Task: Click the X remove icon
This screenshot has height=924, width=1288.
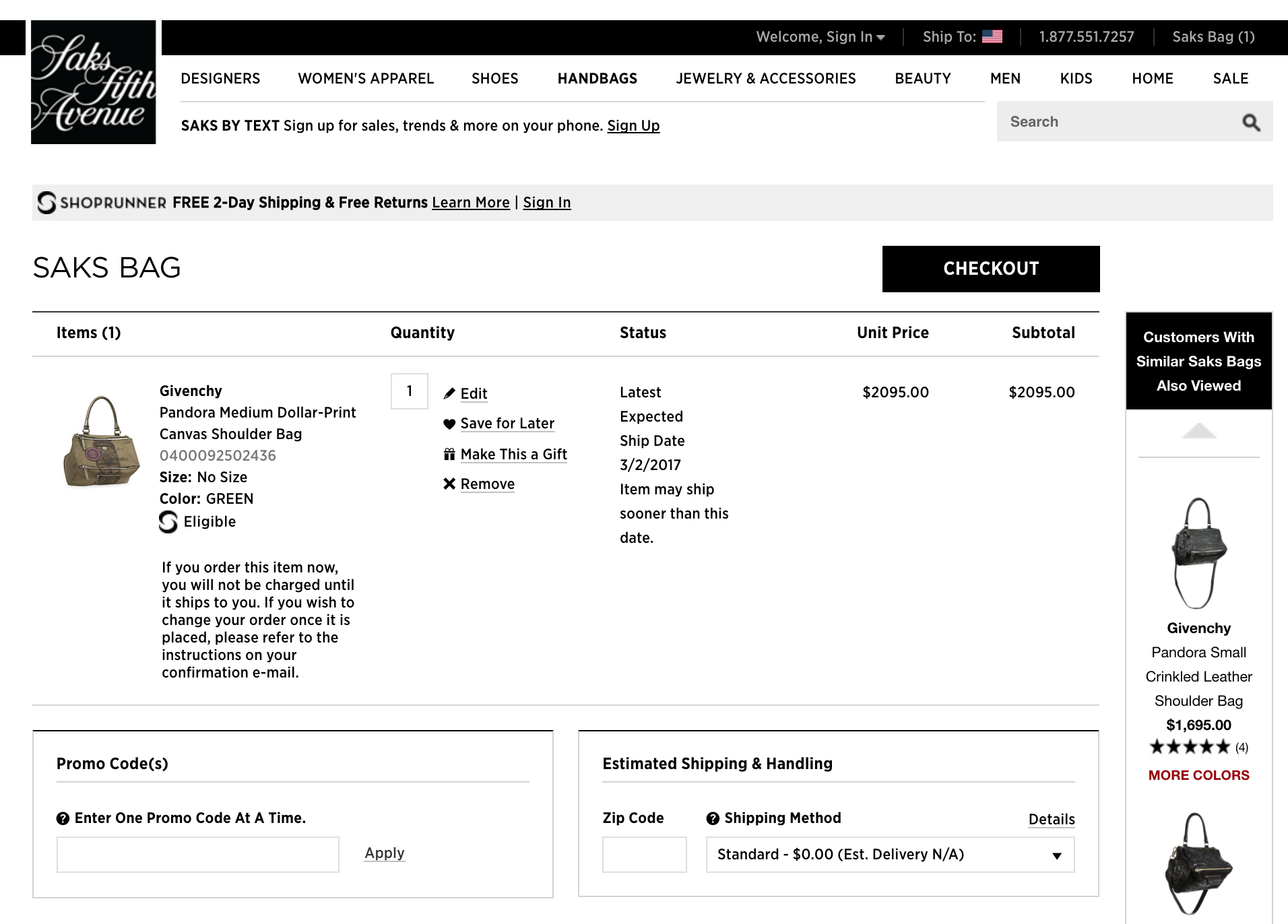Action: pos(449,484)
